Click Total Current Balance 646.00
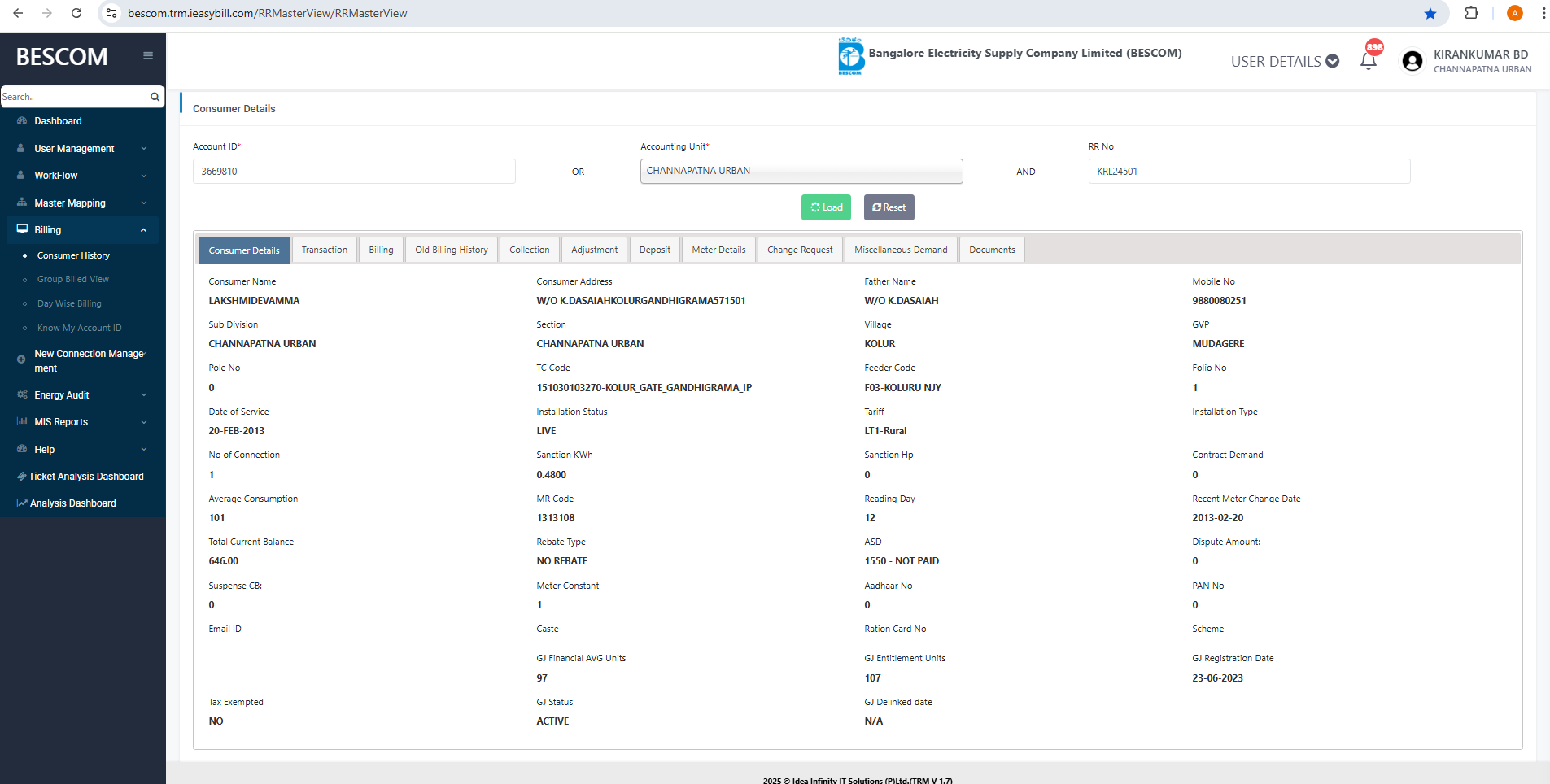This screenshot has height=784, width=1550. [x=224, y=561]
